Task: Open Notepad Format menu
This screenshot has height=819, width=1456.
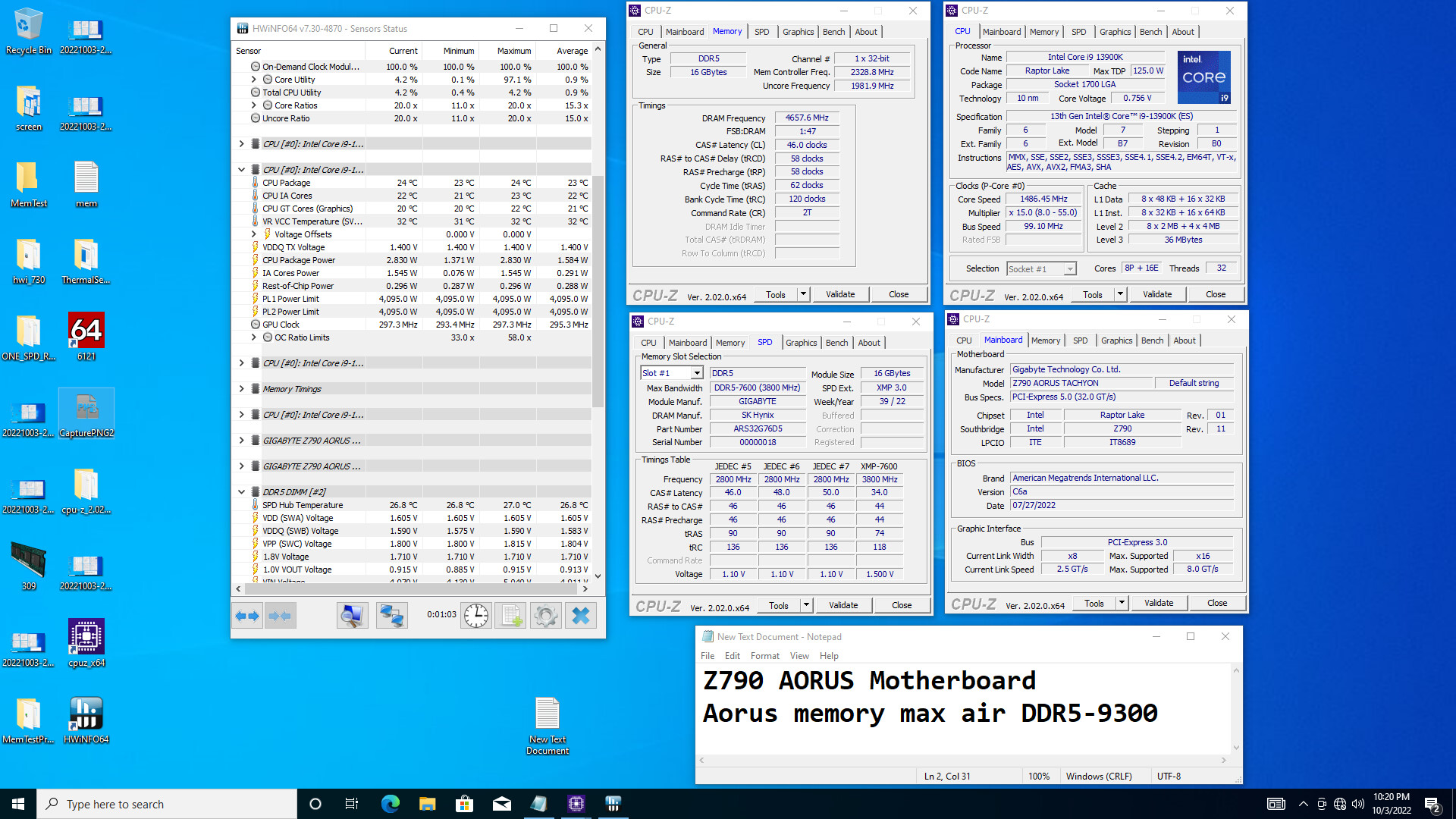Action: tap(764, 656)
